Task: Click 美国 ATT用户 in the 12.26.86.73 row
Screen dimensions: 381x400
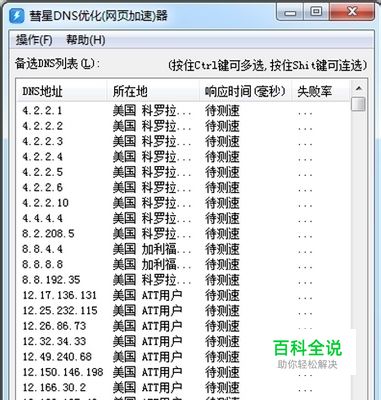Action: coord(147,326)
